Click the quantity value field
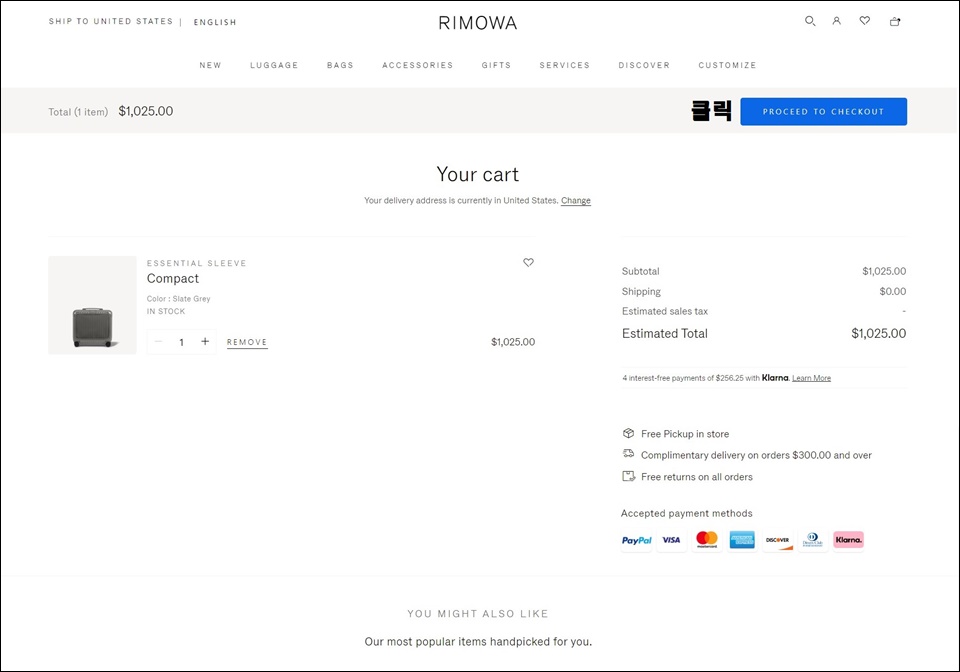The height and width of the screenshot is (672, 960). click(181, 342)
